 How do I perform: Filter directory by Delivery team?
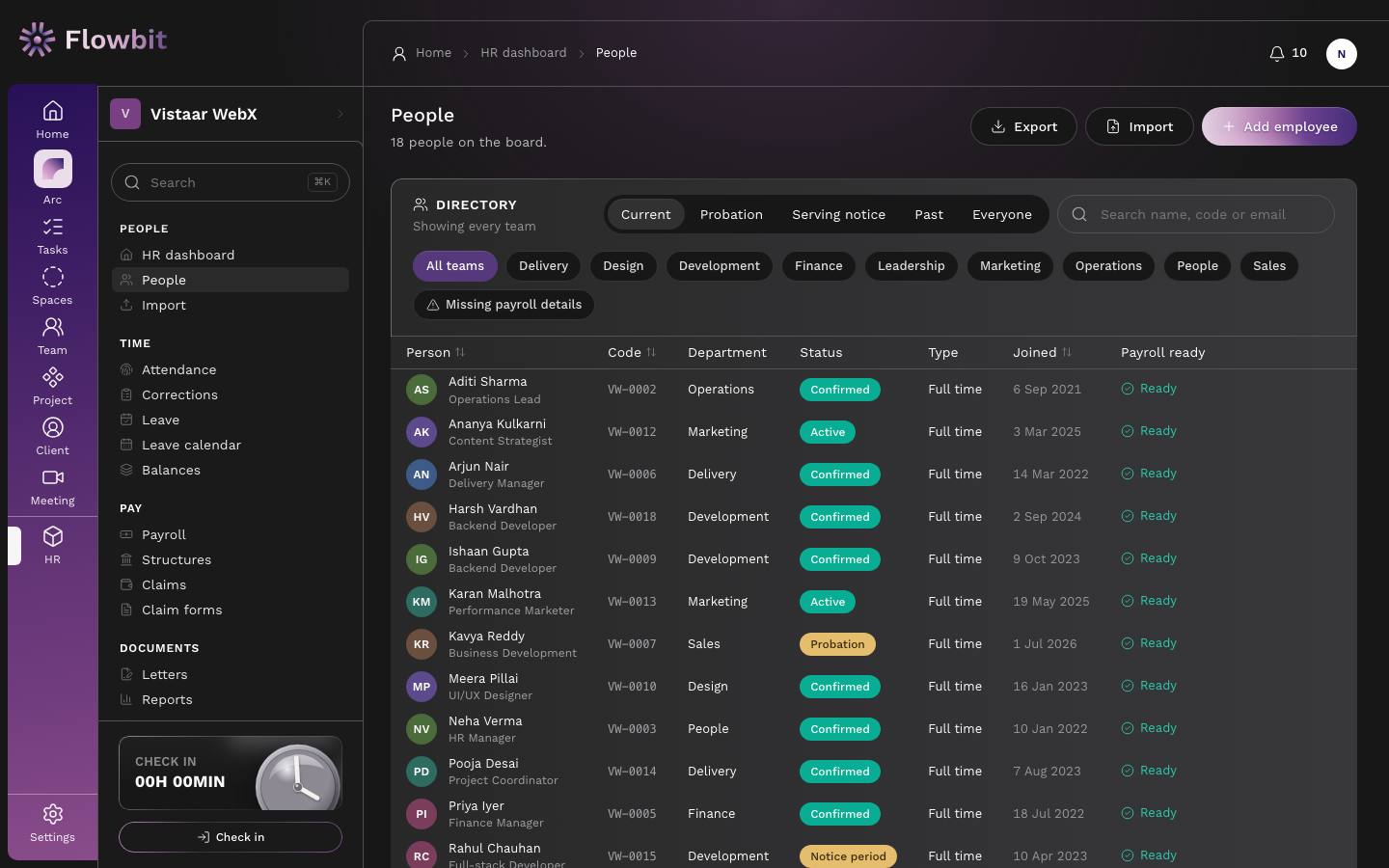click(x=543, y=266)
